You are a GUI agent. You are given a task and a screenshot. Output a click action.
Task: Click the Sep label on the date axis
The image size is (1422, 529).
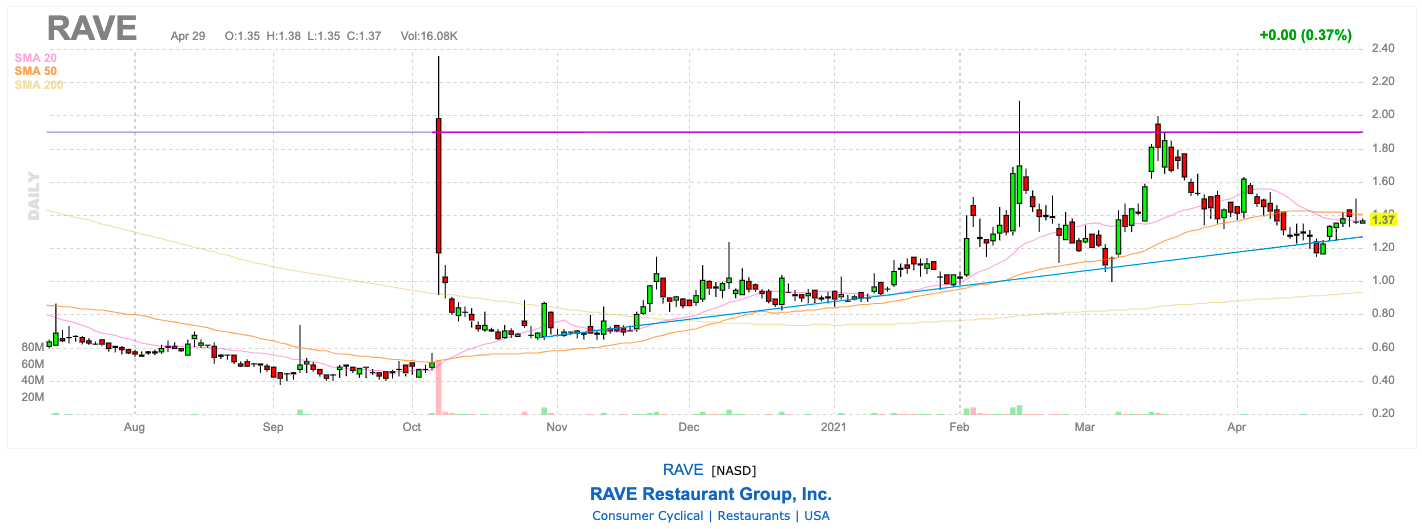[273, 428]
